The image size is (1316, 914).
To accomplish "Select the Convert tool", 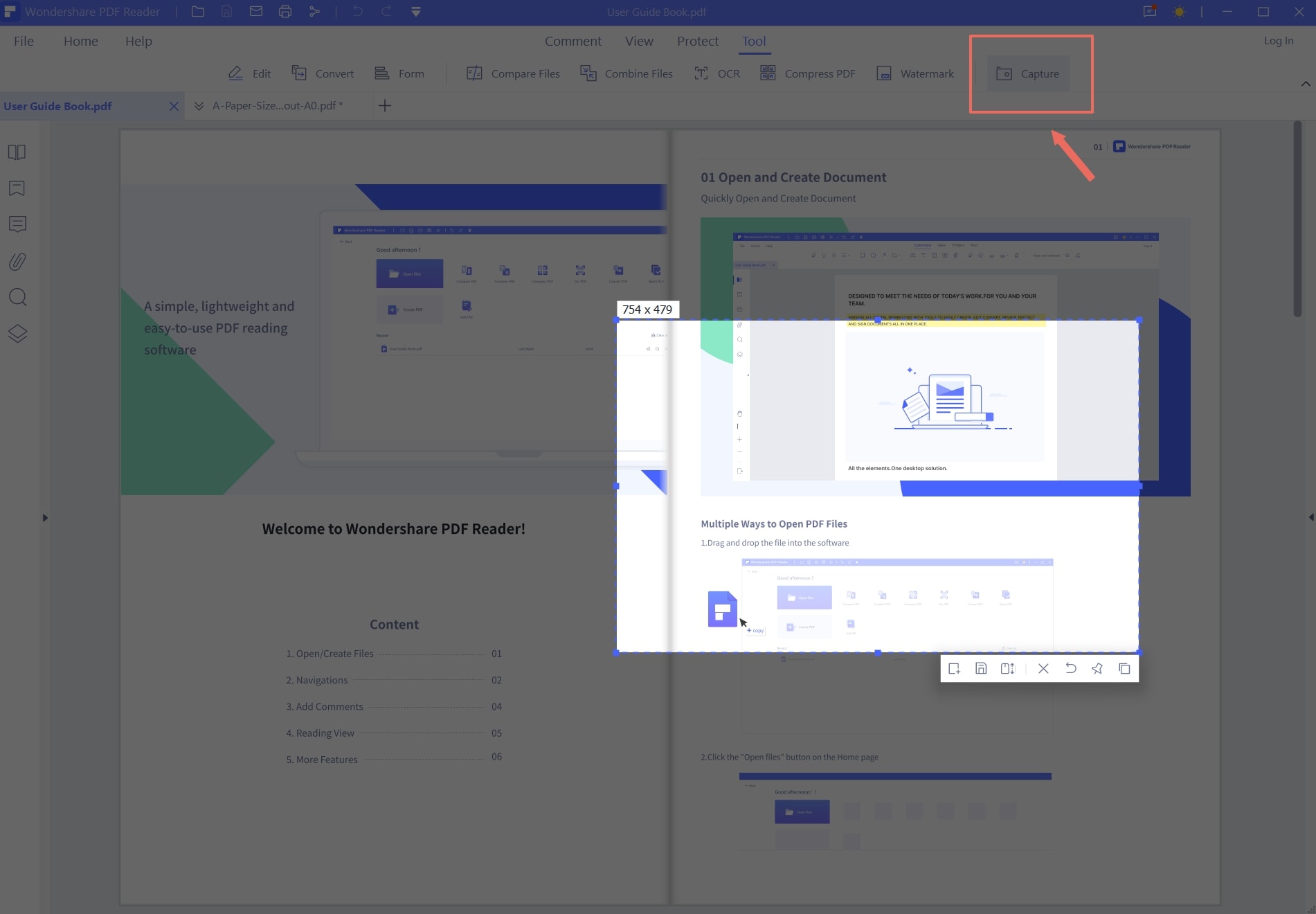I will 323,73.
